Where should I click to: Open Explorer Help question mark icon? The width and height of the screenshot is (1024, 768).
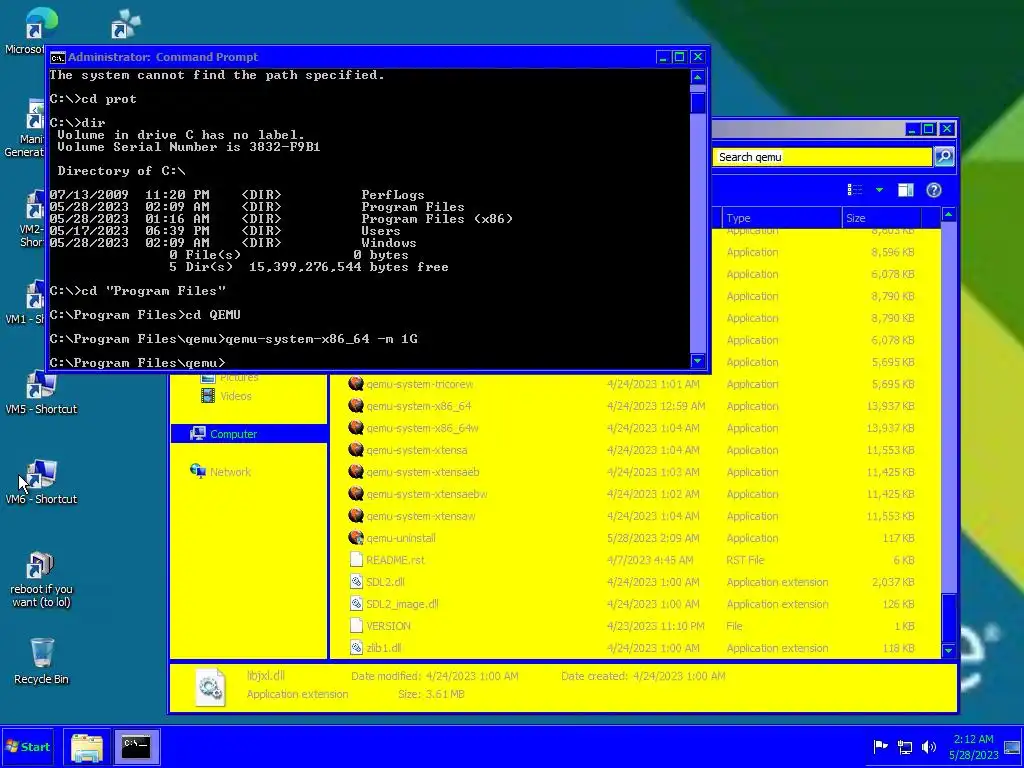(934, 190)
